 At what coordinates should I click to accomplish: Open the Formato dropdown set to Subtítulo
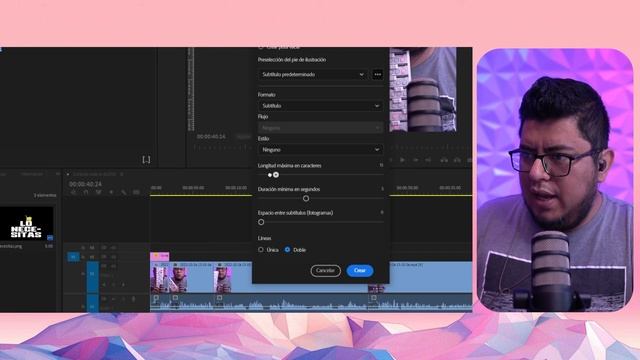tap(320, 106)
